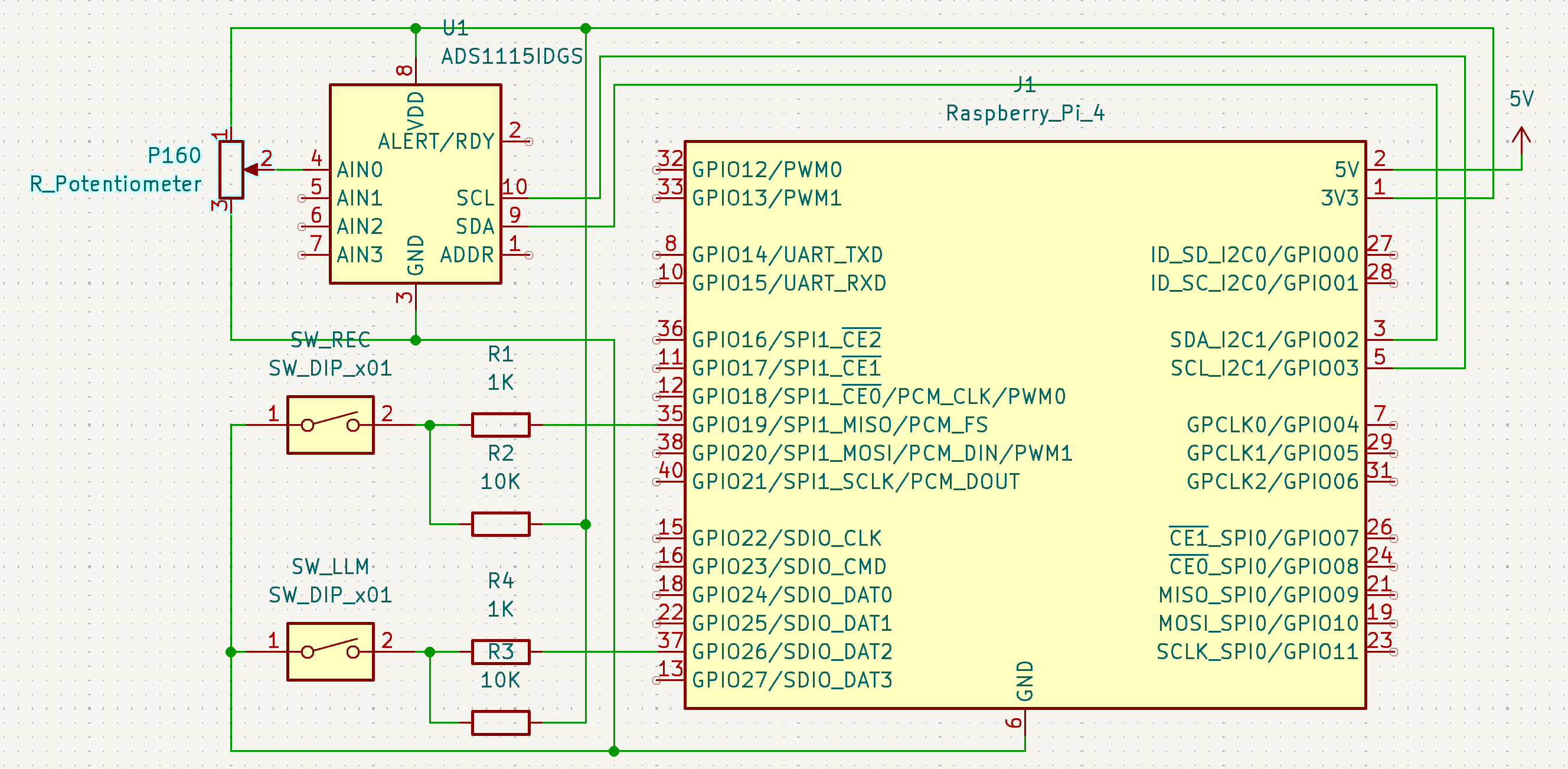Select the GPIO19/SPI1_MISO/PCM_FS pin label

coord(840,425)
